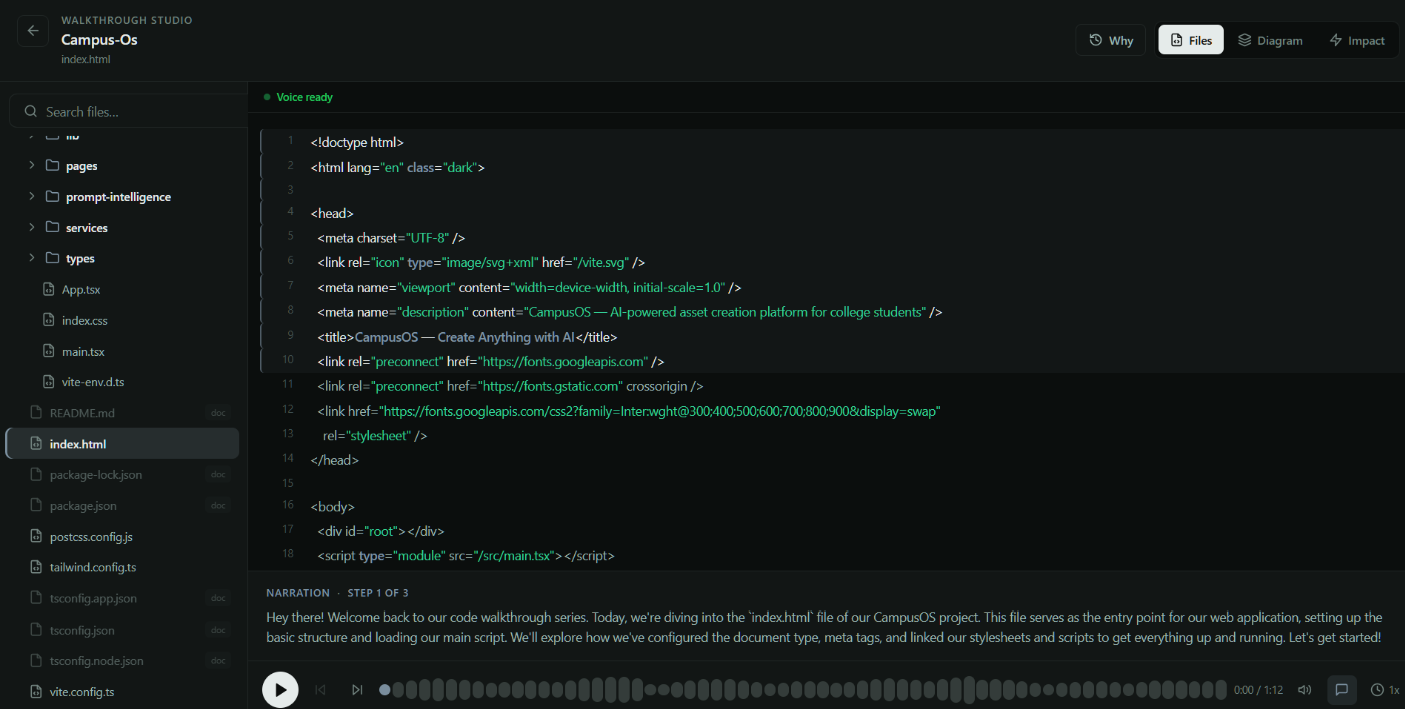The height and width of the screenshot is (709, 1405).
Task: Click the main.tsx file icon
Action: (48, 352)
